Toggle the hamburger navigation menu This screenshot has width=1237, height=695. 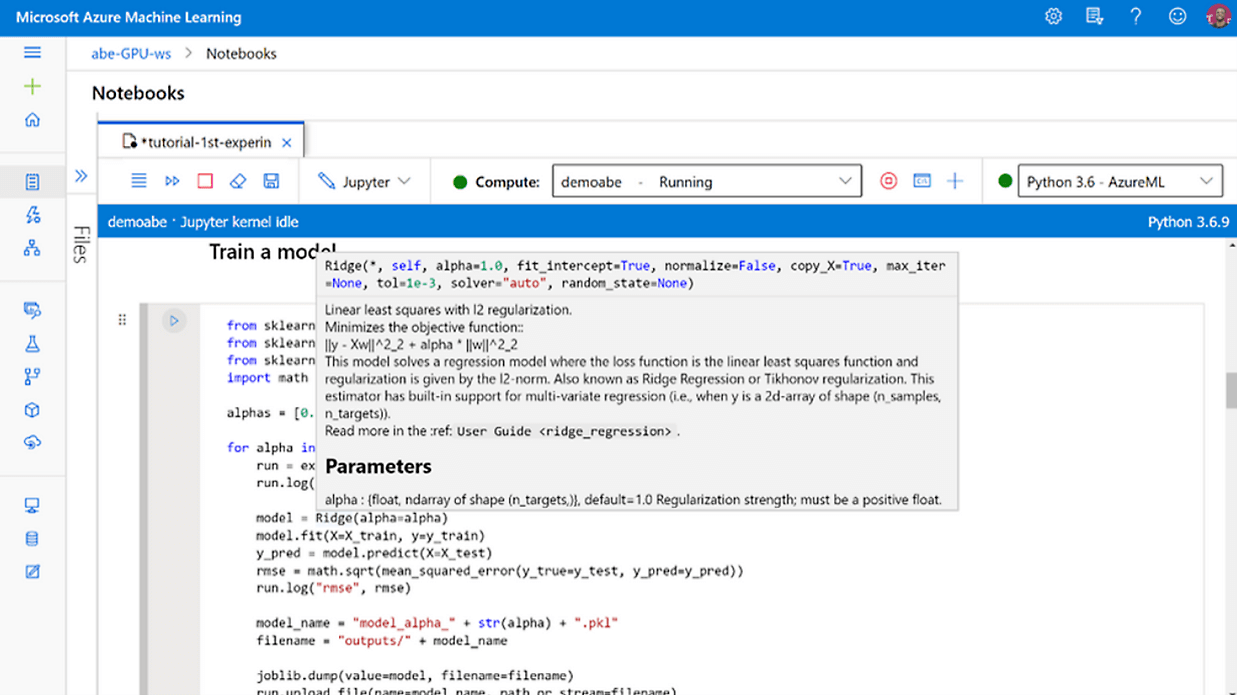pyautogui.click(x=32, y=53)
